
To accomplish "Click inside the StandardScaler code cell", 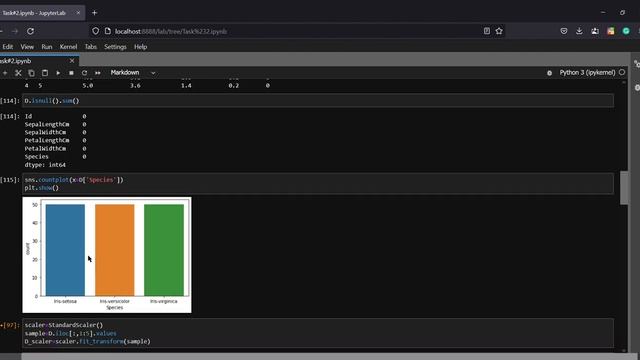I will 318,333.
